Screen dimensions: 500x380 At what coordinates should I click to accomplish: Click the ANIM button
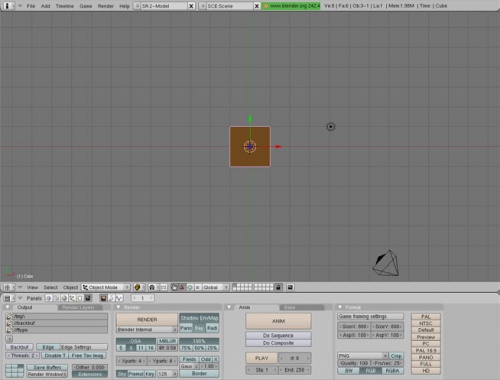(x=278, y=321)
